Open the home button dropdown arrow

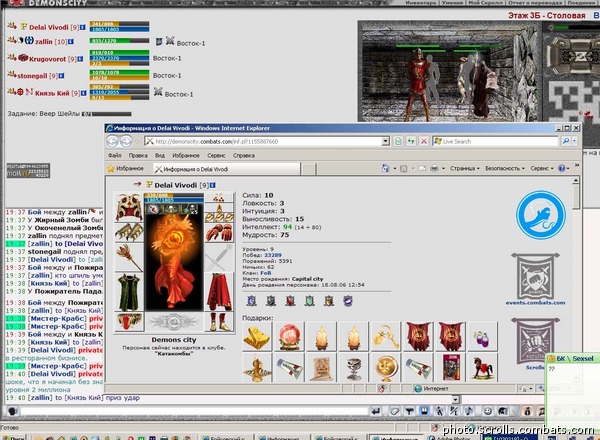pos(395,168)
